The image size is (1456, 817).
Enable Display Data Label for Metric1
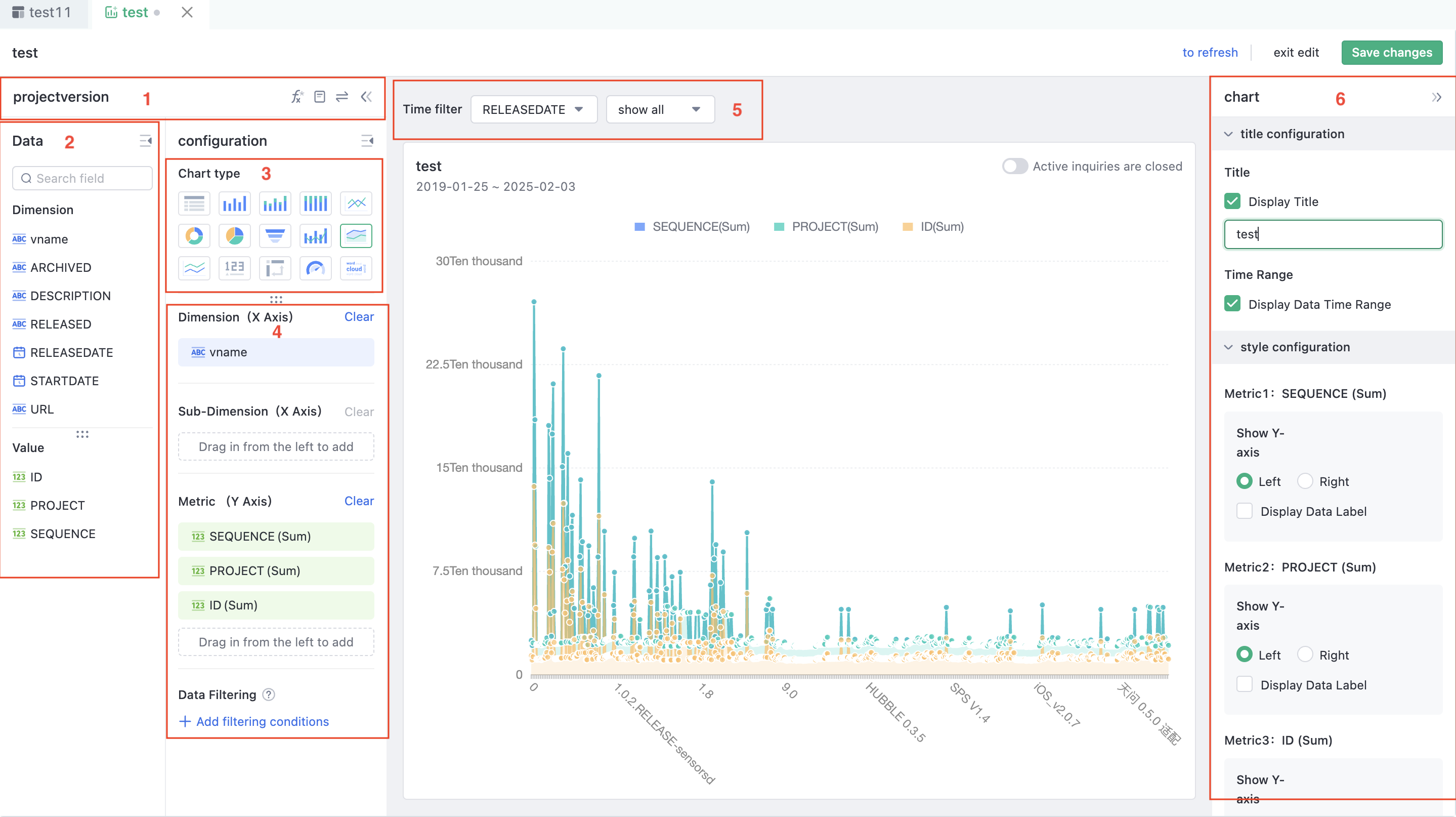click(x=1244, y=511)
